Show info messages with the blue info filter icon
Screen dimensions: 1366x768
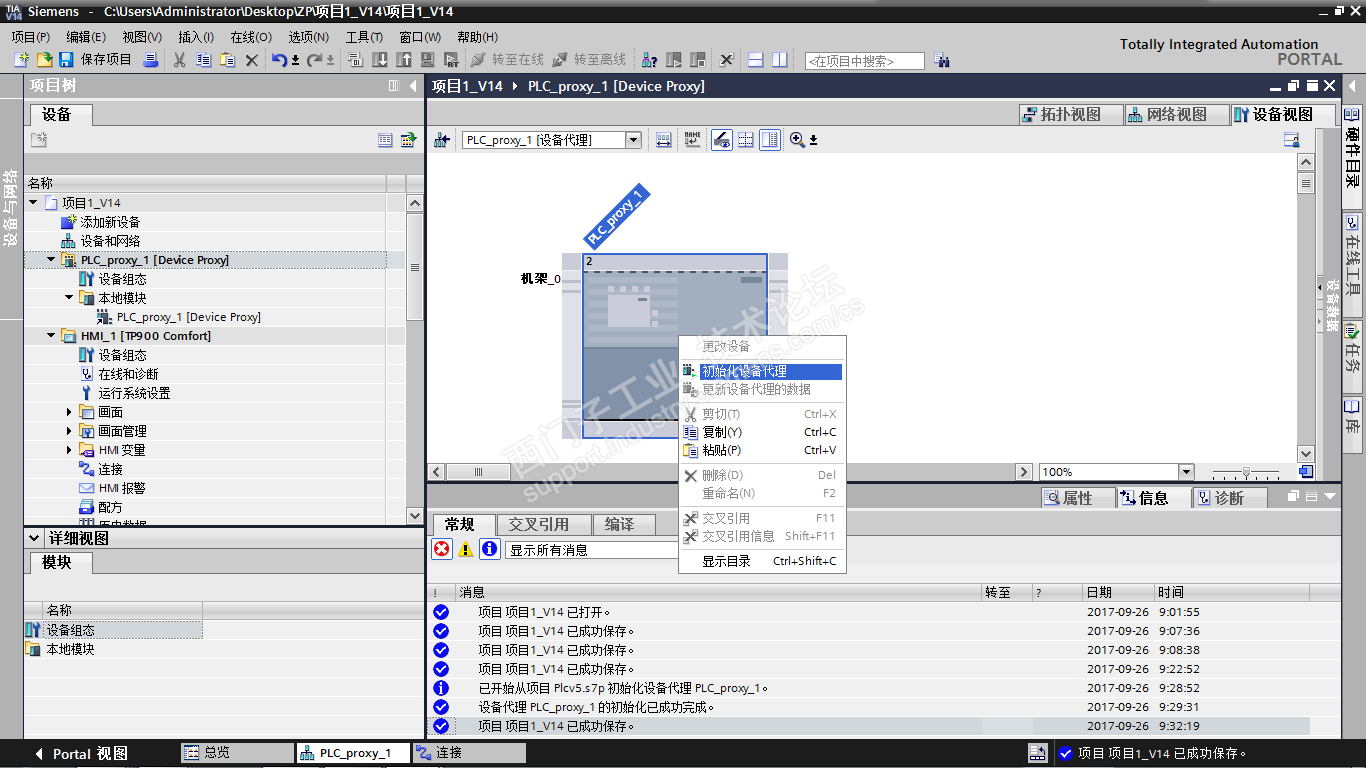489,549
